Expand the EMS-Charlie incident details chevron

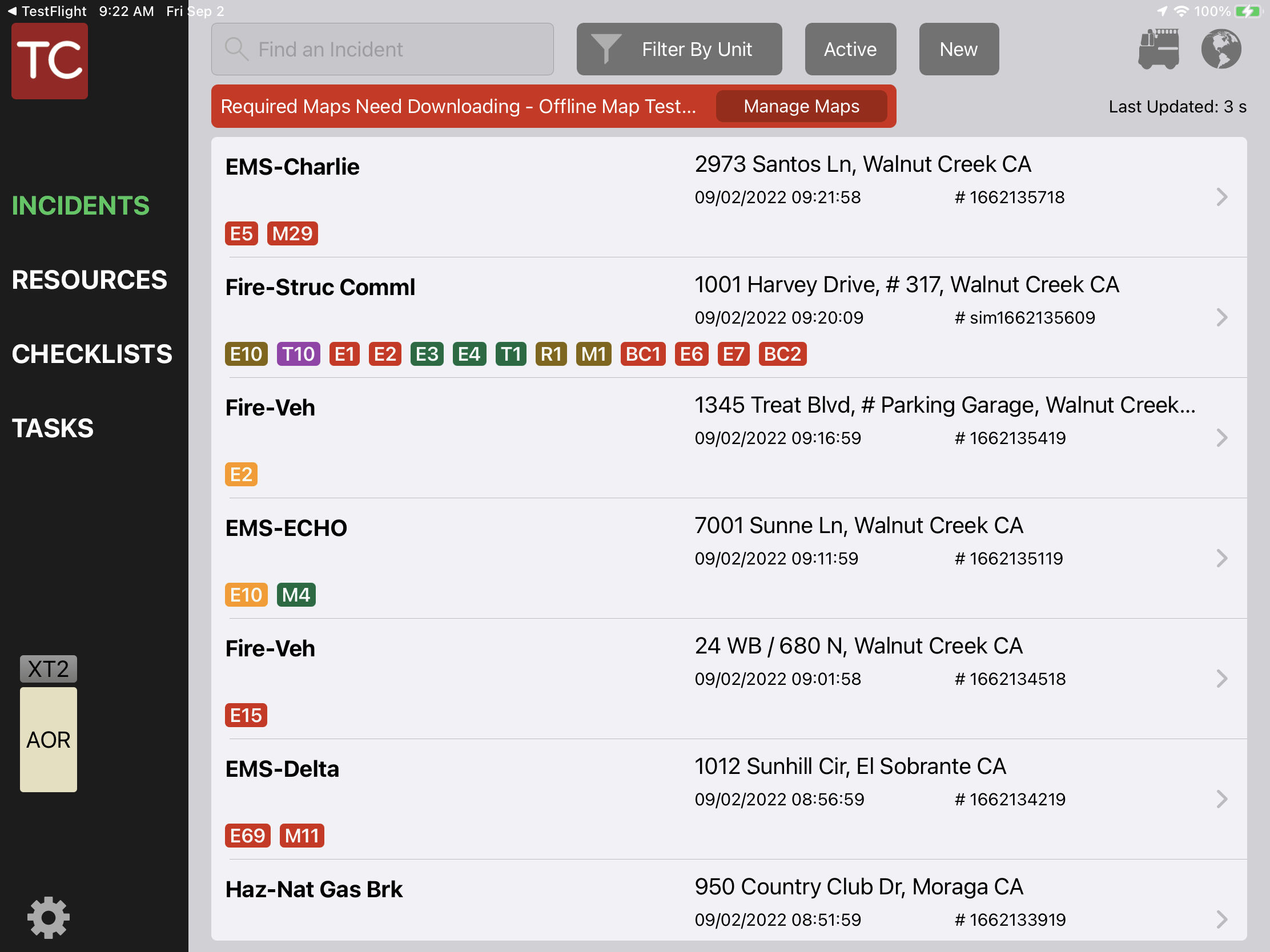point(1222,197)
